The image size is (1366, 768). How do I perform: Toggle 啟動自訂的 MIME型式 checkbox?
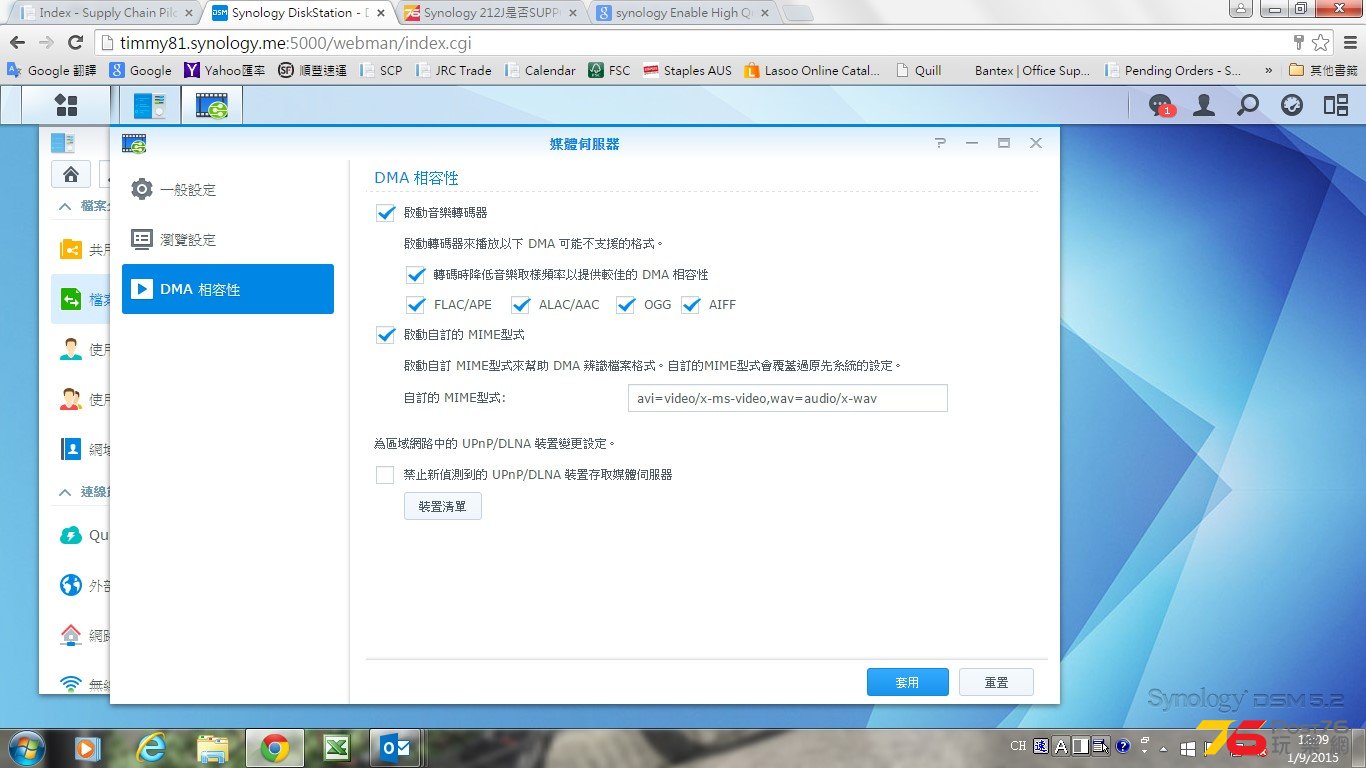[x=385, y=334]
